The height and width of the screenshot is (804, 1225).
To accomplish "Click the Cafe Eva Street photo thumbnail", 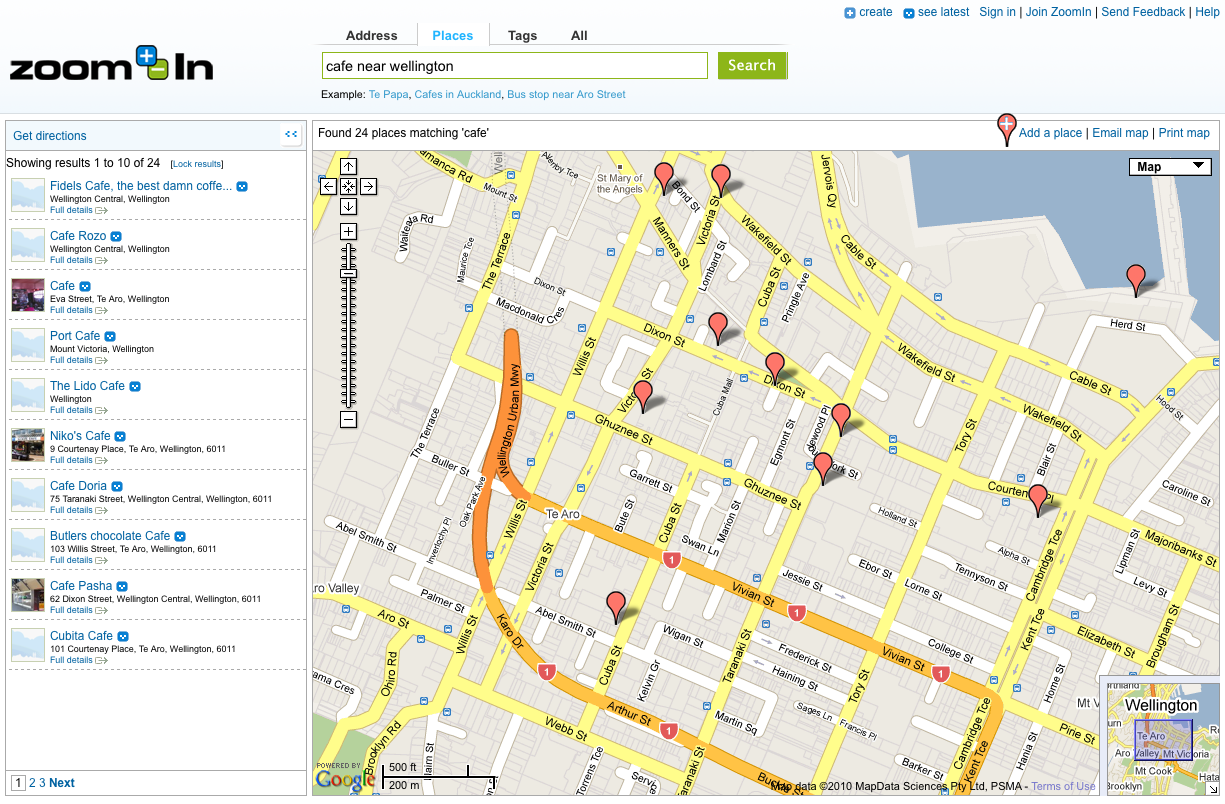I will click(x=28, y=295).
